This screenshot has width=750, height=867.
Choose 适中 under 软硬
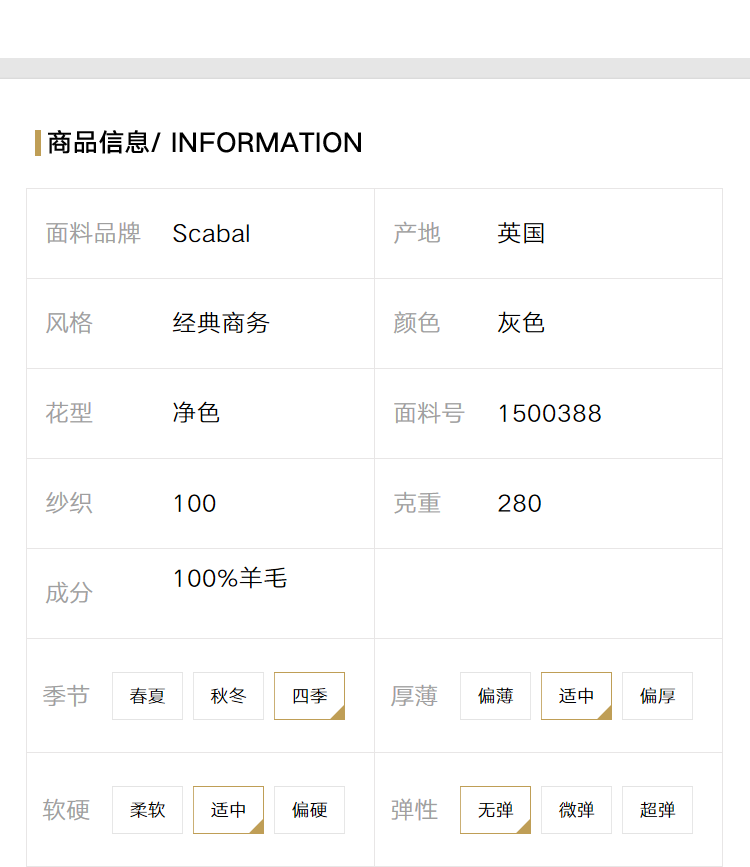228,809
